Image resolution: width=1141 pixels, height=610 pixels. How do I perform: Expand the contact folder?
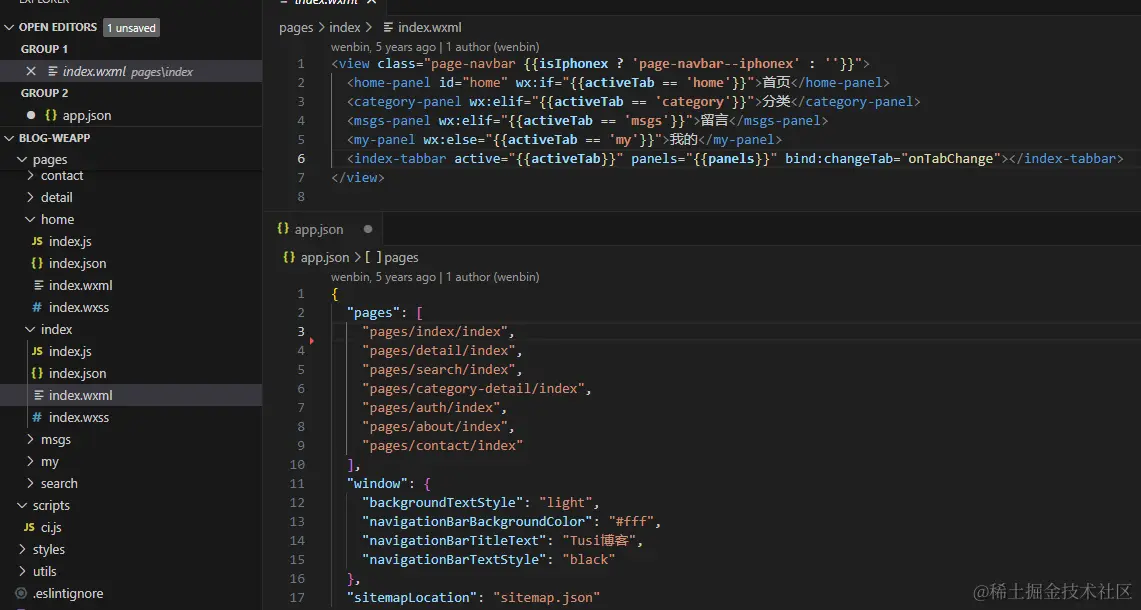pyautogui.click(x=30, y=175)
